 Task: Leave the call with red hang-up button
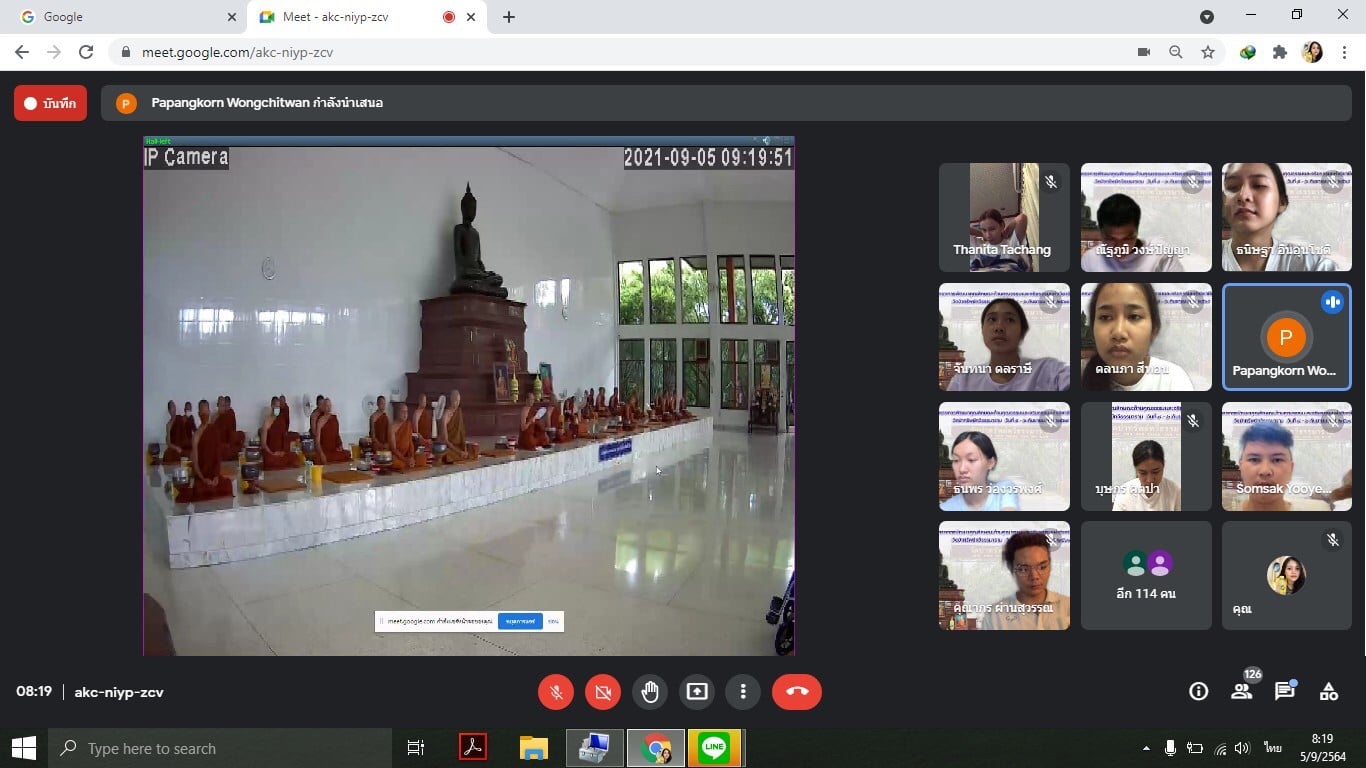pyautogui.click(x=796, y=691)
